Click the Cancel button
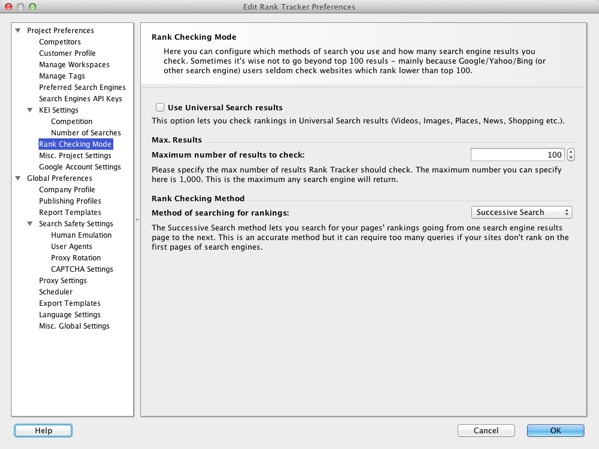Screen dimensions: 599x449 486,430
